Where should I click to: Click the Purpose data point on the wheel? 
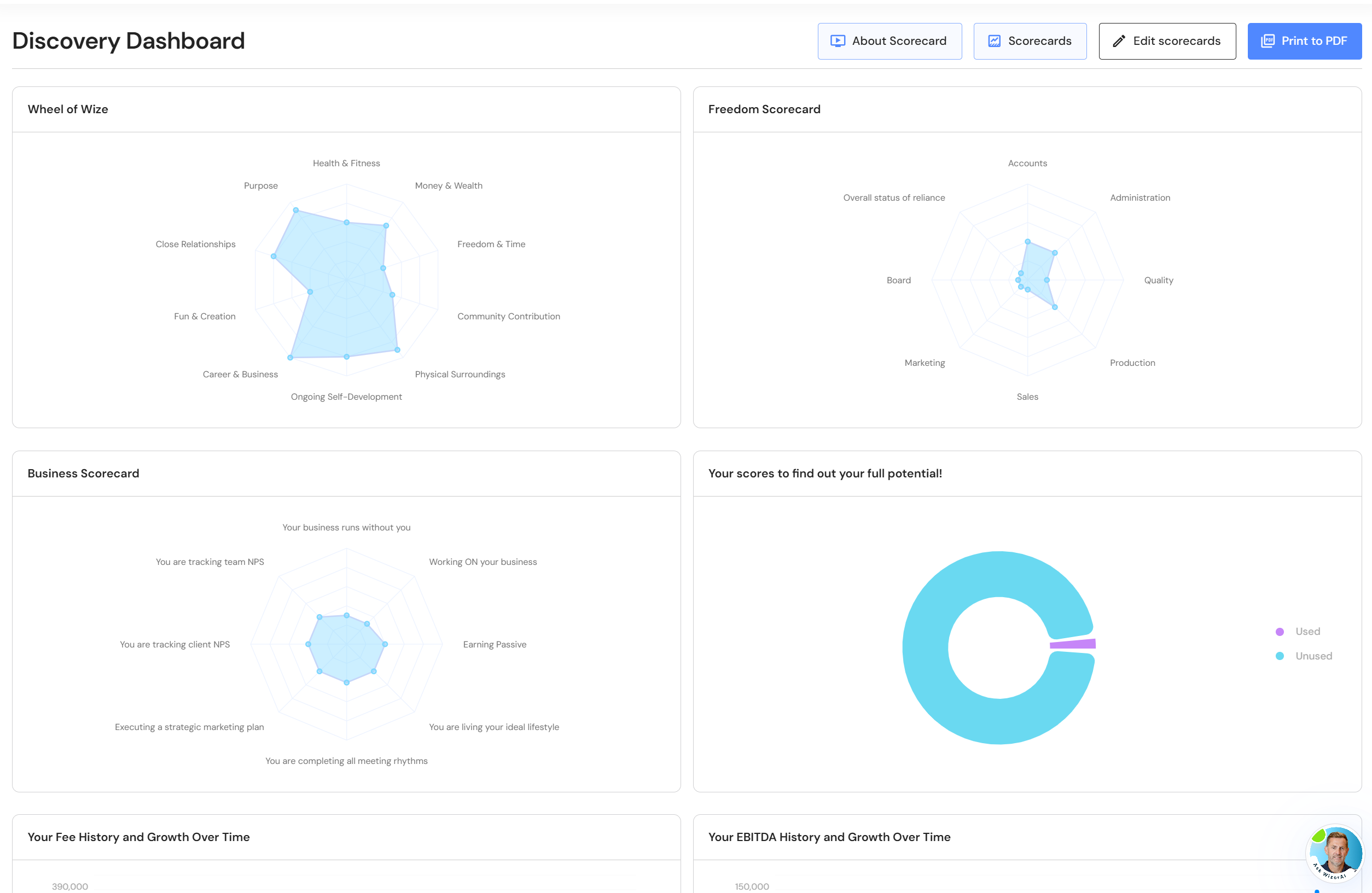296,211
